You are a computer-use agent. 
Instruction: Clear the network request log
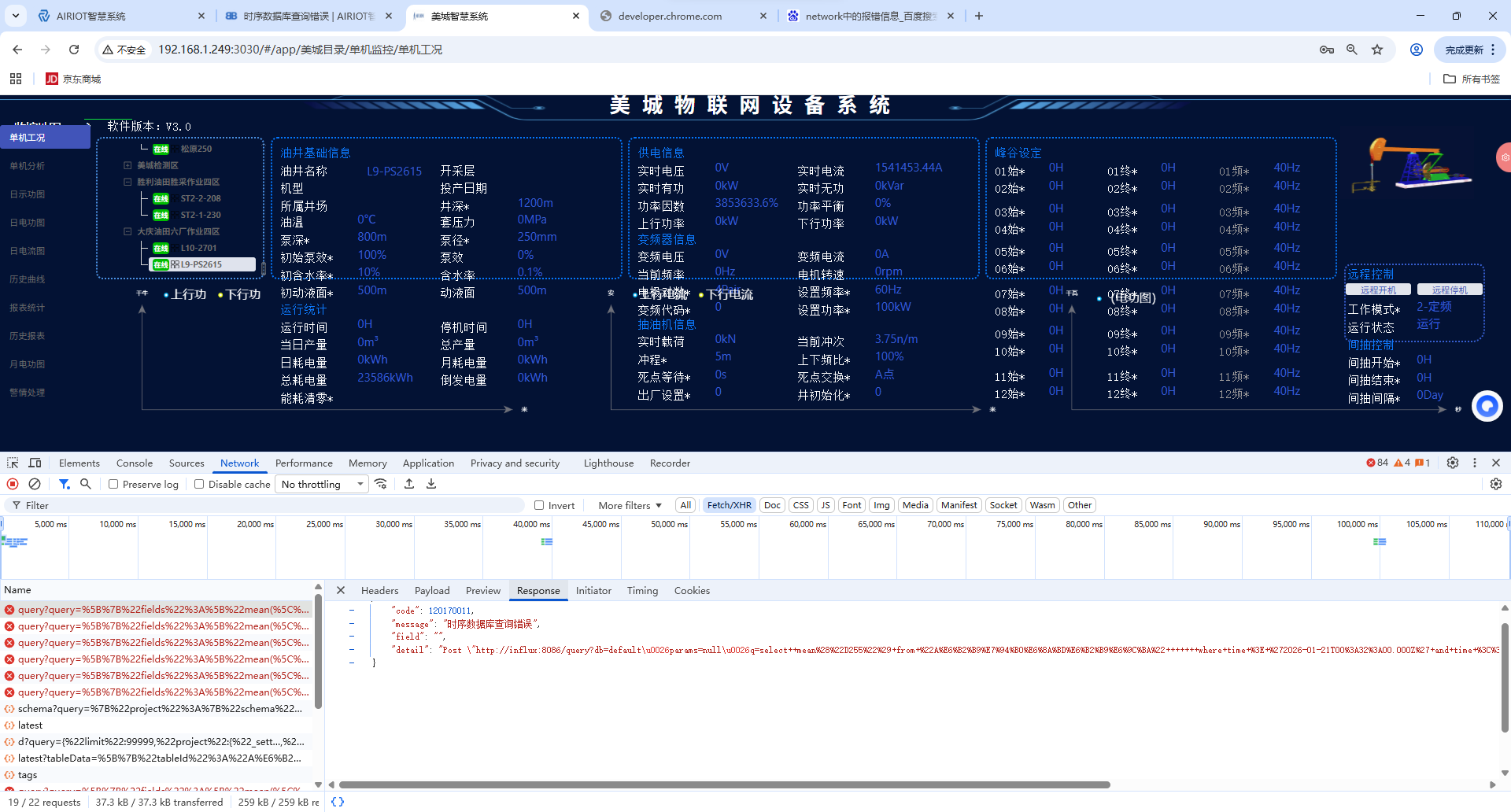tap(35, 484)
